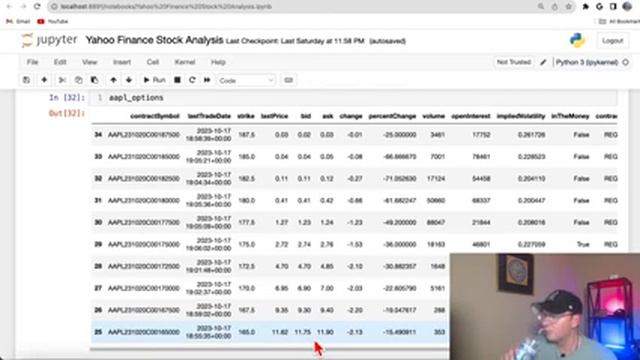Paste cells below icon

[x=94, y=80]
